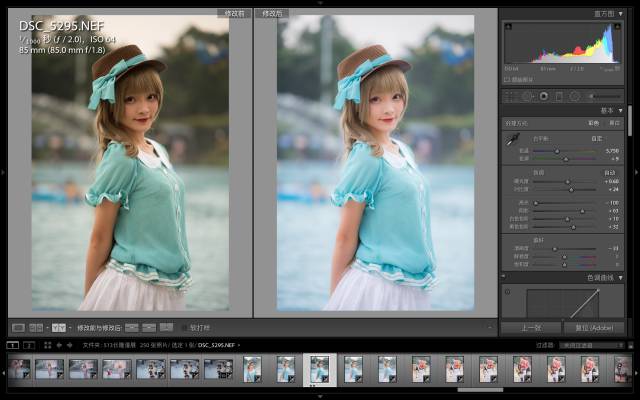640x400 pixels.
Task: Collapse the histogram panel
Action: (x=620, y=13)
